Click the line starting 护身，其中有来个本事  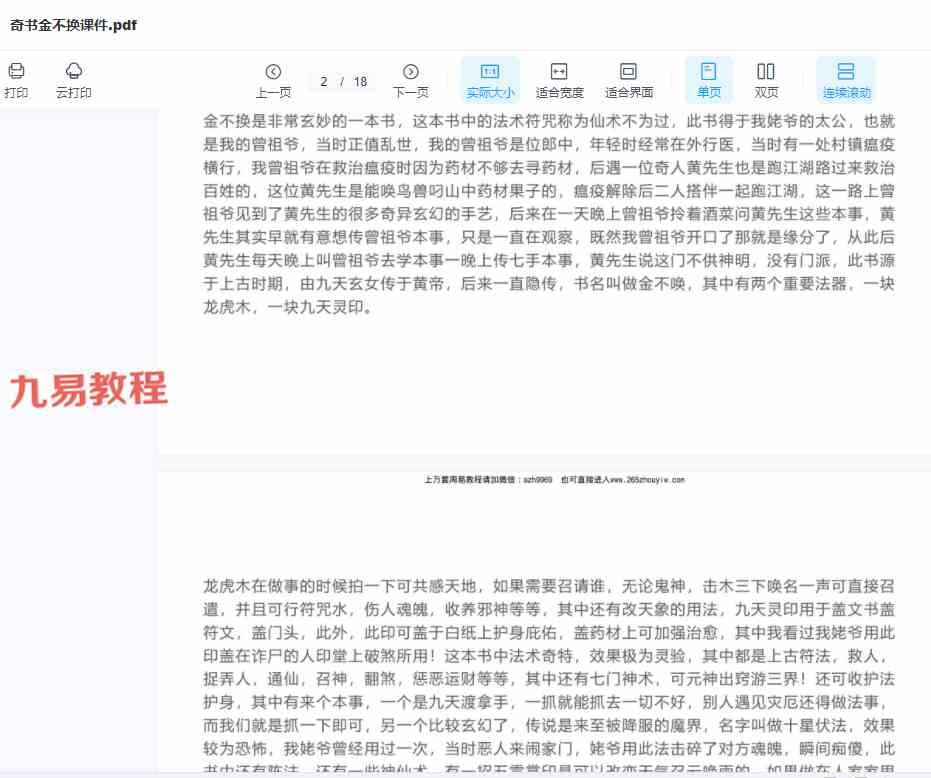click(548, 701)
